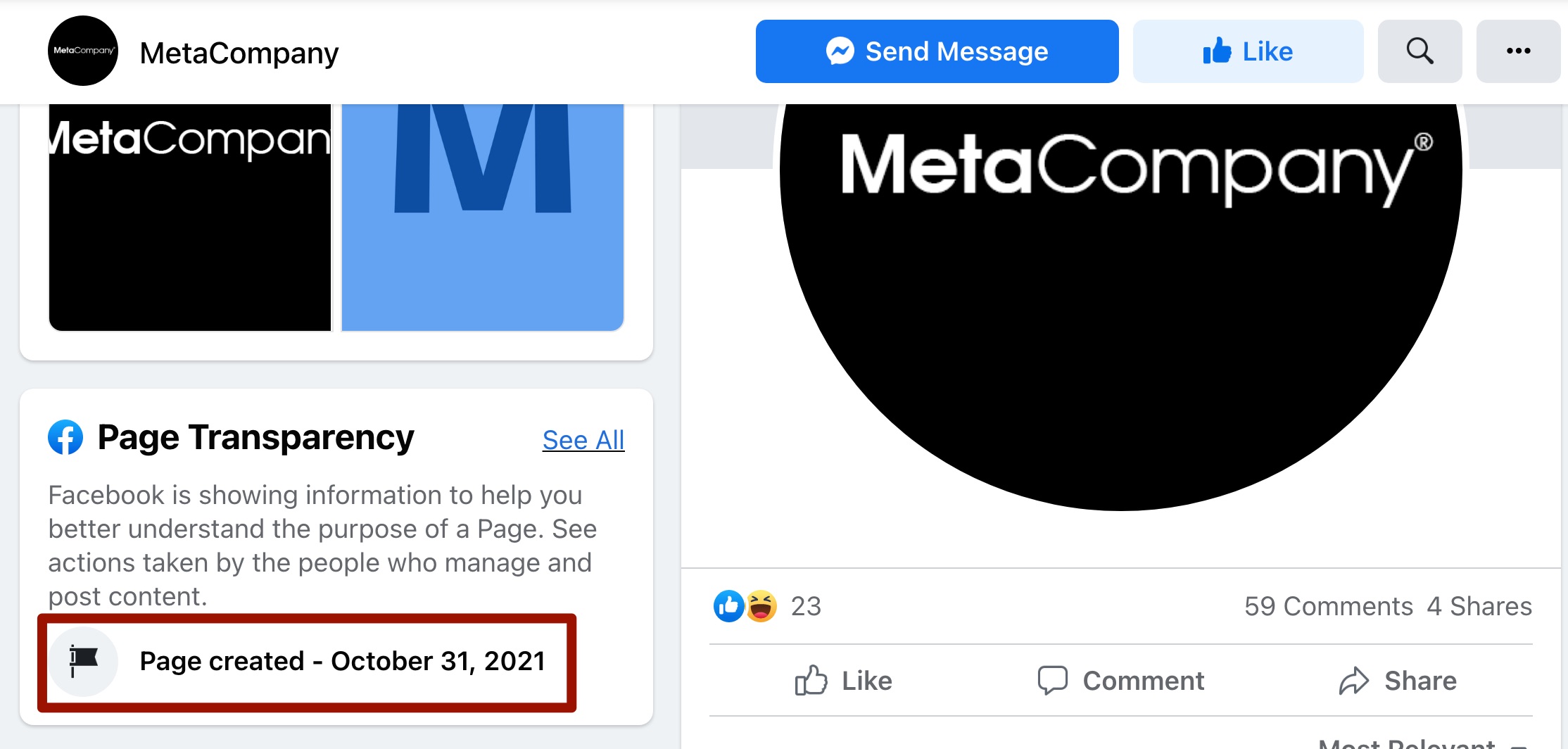Open the See All transparency link
Screen dimensions: 1568x749
click(583, 440)
